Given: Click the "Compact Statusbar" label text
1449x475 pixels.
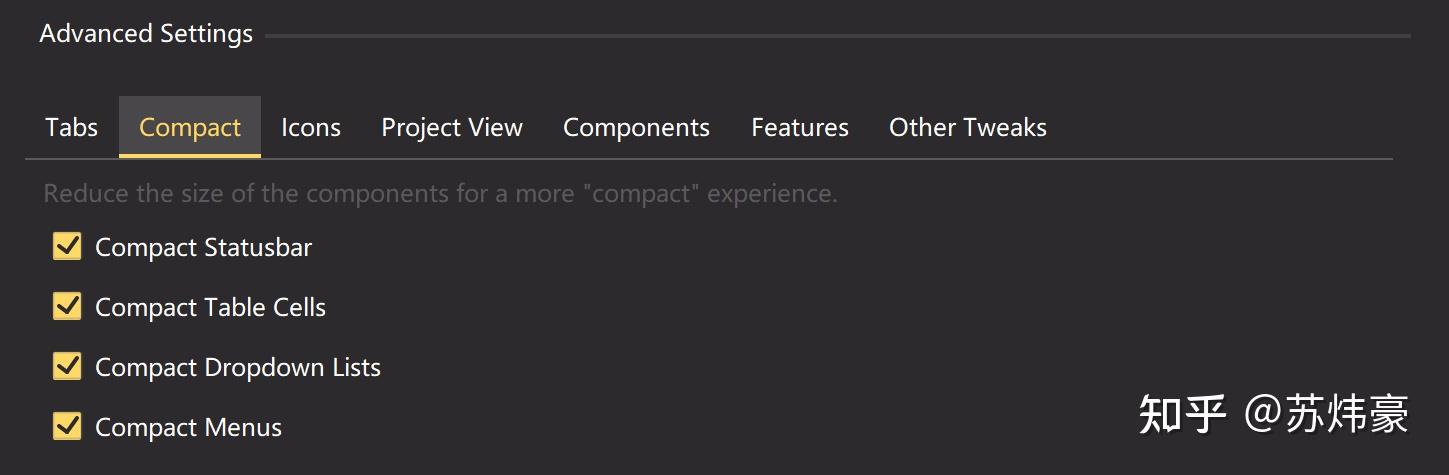Looking at the screenshot, I should (203, 248).
